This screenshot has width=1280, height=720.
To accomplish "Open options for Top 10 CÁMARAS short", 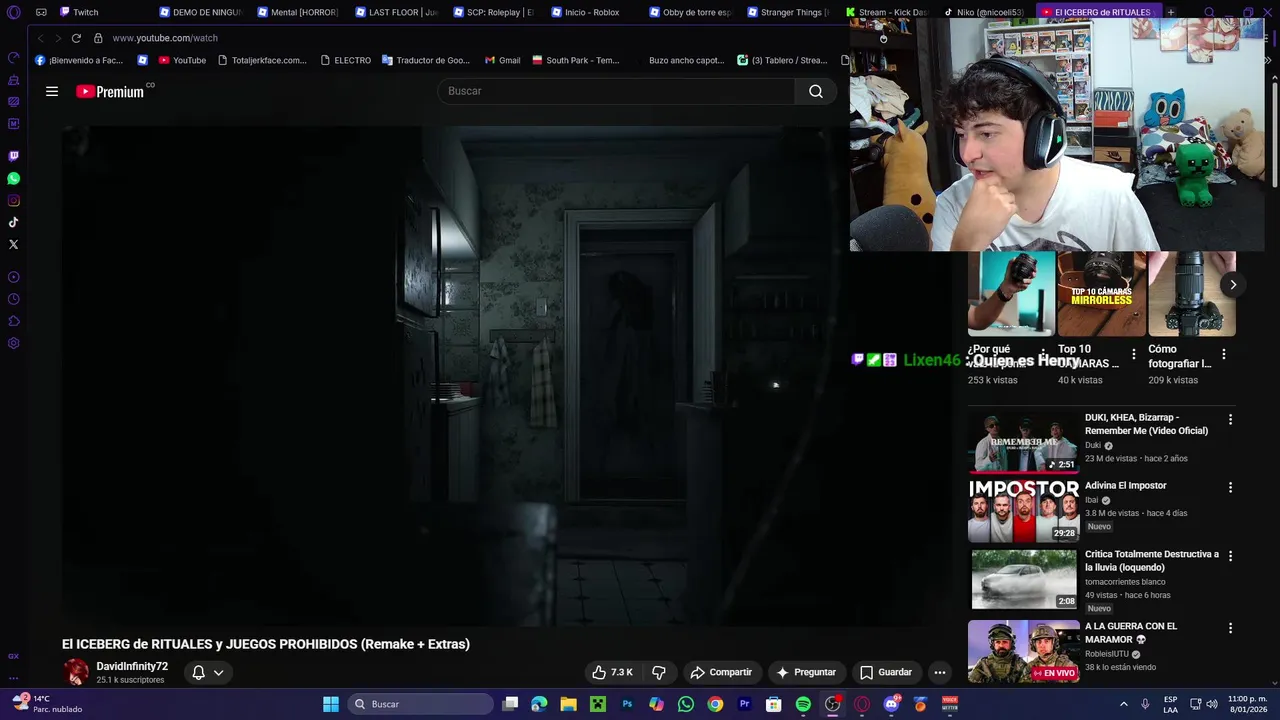I will 1133,354.
